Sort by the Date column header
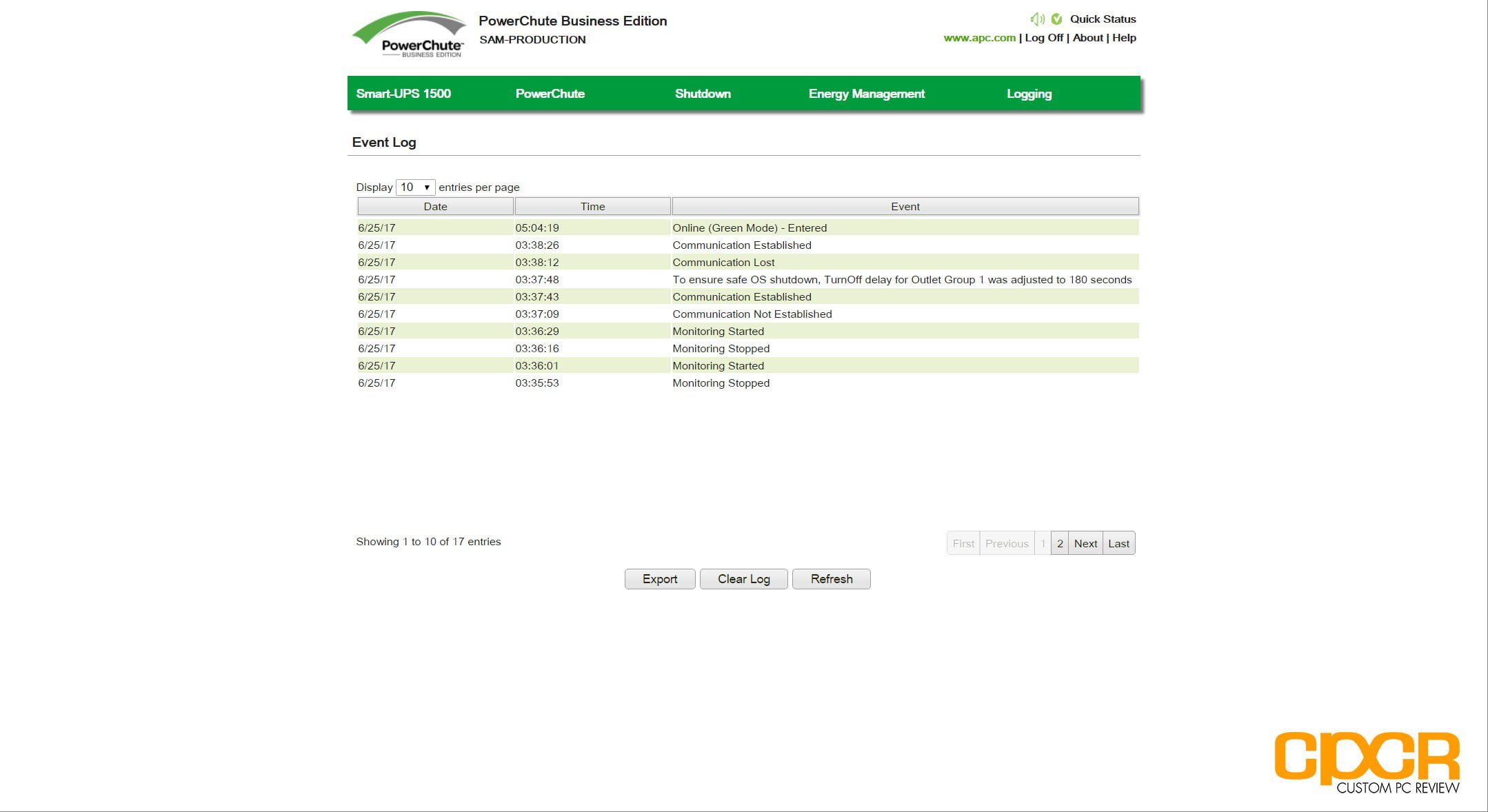1488x812 pixels. click(x=435, y=206)
